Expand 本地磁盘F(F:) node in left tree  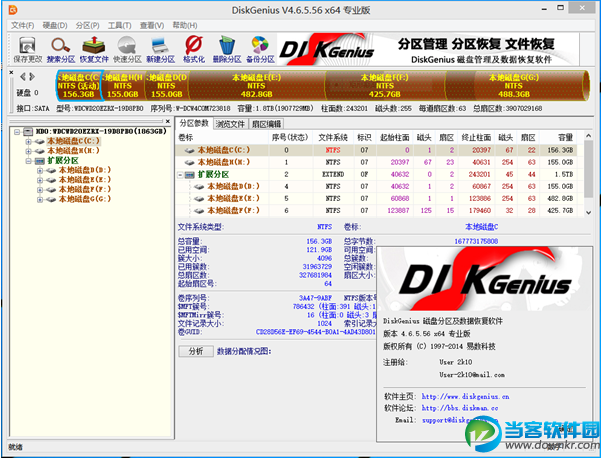[x=40, y=190]
